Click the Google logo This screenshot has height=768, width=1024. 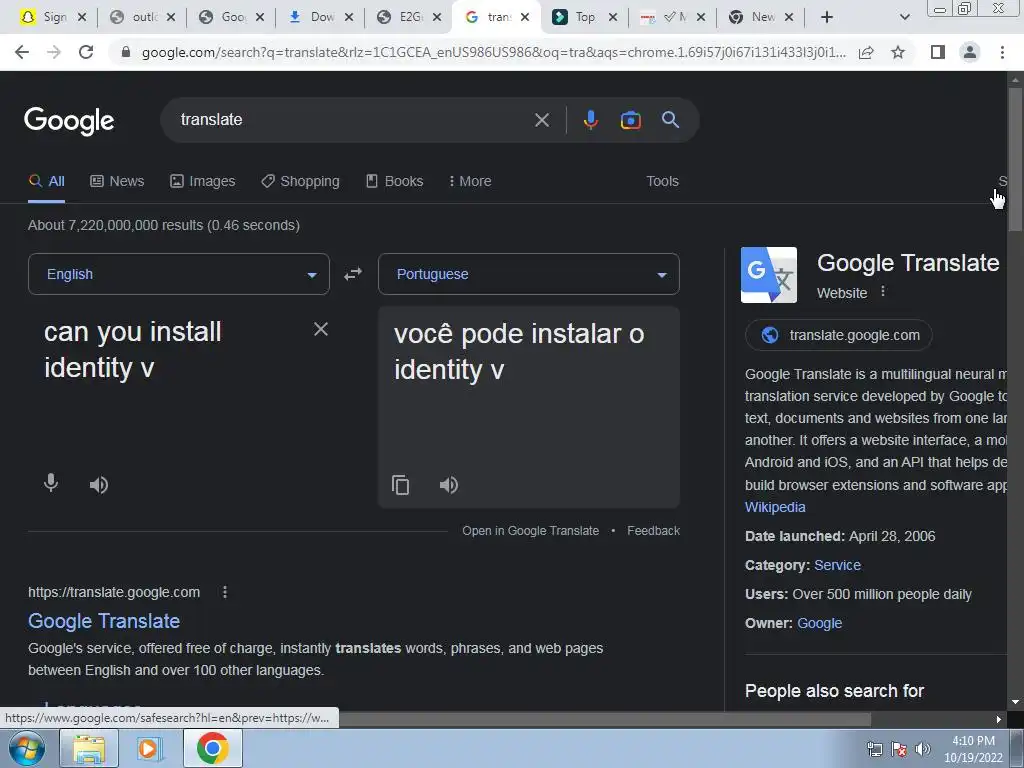tap(69, 121)
